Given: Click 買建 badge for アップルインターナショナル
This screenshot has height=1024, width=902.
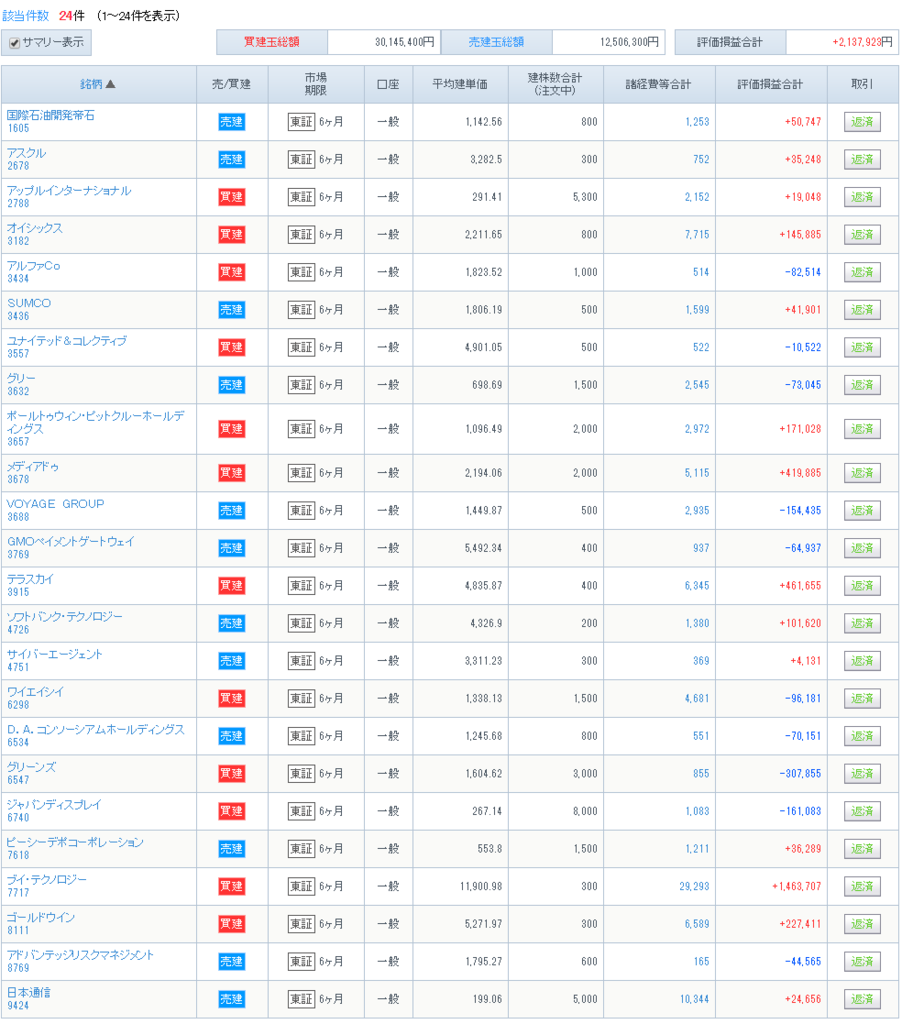Looking at the screenshot, I should click(x=232, y=197).
